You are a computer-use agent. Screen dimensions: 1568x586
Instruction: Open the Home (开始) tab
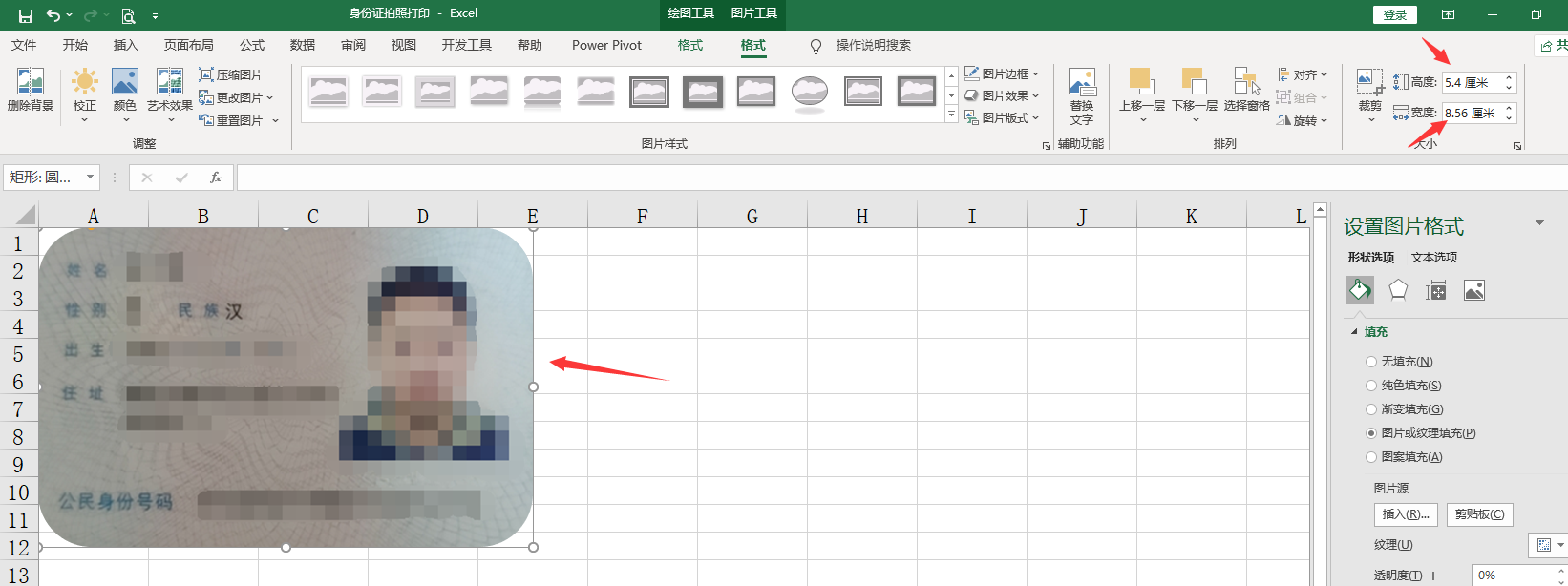click(x=75, y=45)
